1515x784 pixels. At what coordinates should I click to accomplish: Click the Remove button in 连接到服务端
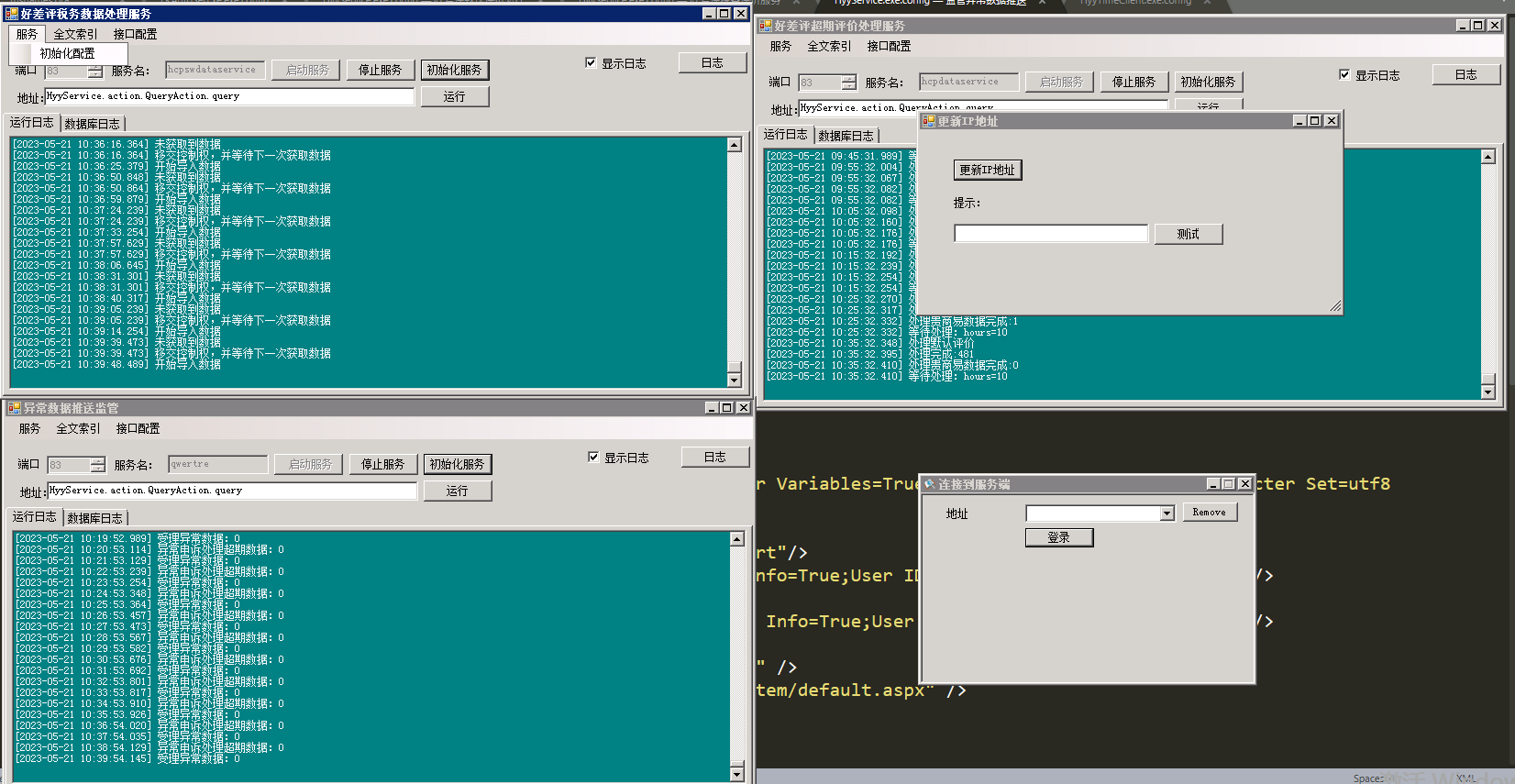click(1210, 513)
